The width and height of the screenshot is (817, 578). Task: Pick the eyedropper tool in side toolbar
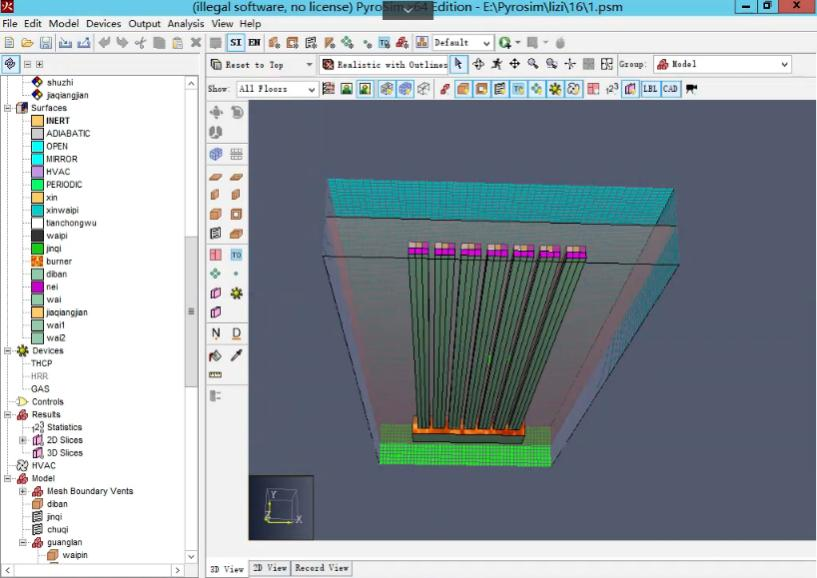coord(237,355)
